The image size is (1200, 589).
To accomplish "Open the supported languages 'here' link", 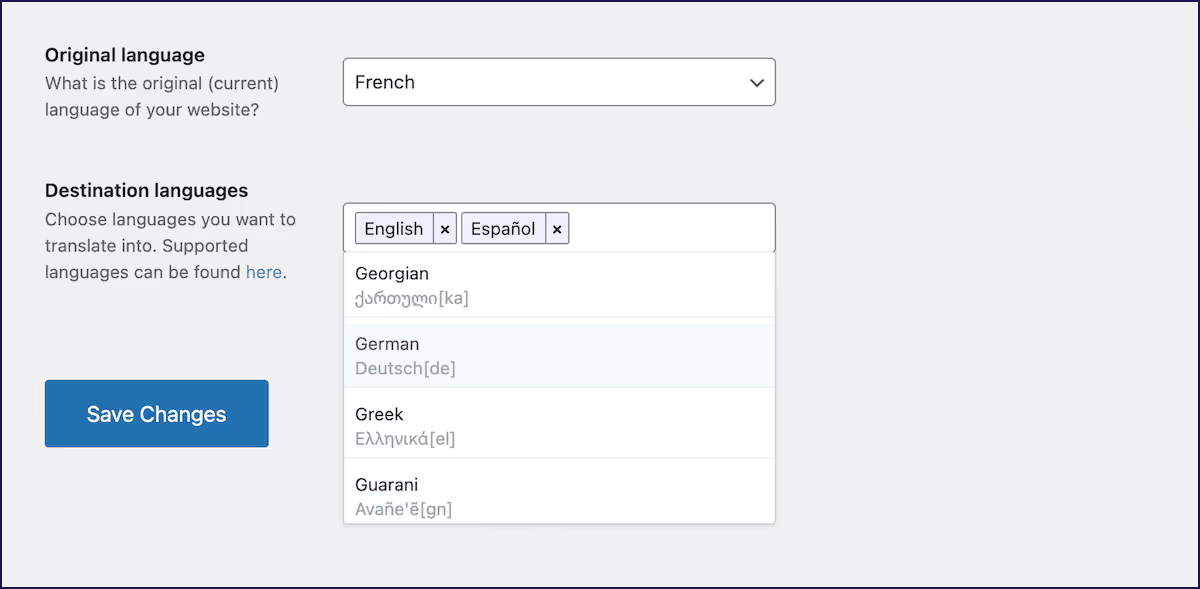I will tap(263, 272).
